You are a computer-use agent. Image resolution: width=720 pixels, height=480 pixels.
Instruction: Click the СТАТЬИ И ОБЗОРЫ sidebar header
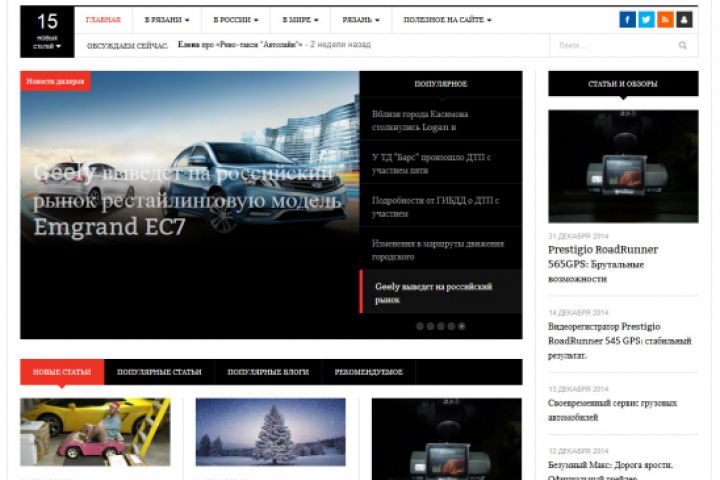[623, 84]
